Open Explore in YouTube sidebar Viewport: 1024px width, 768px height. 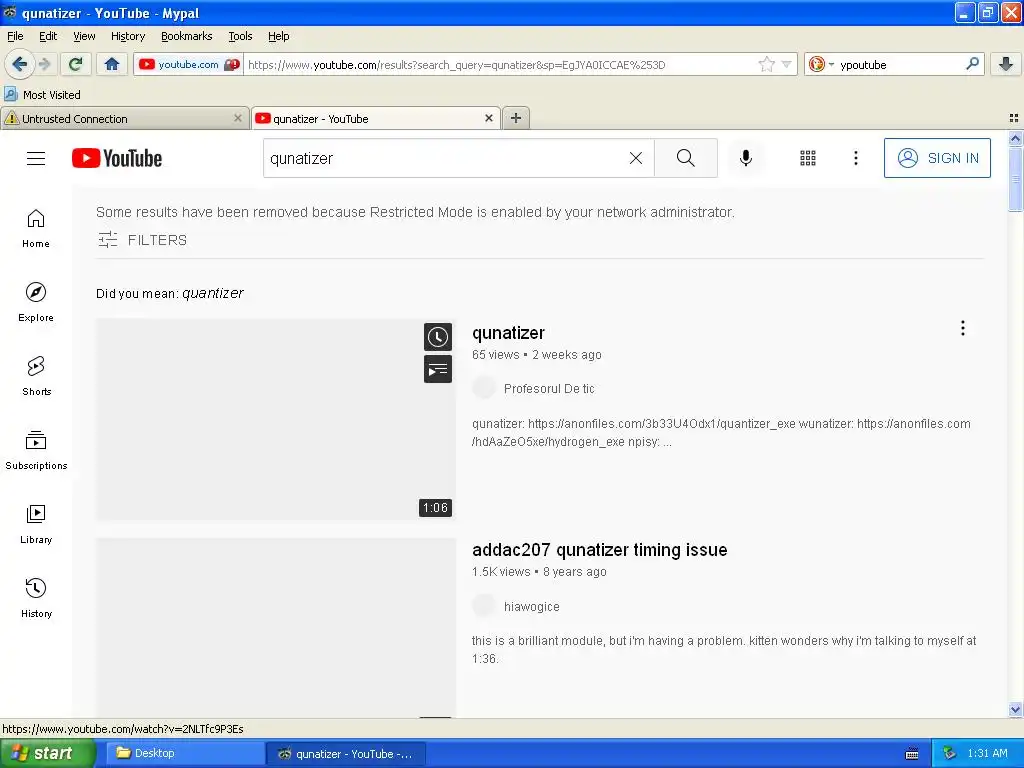click(x=36, y=302)
